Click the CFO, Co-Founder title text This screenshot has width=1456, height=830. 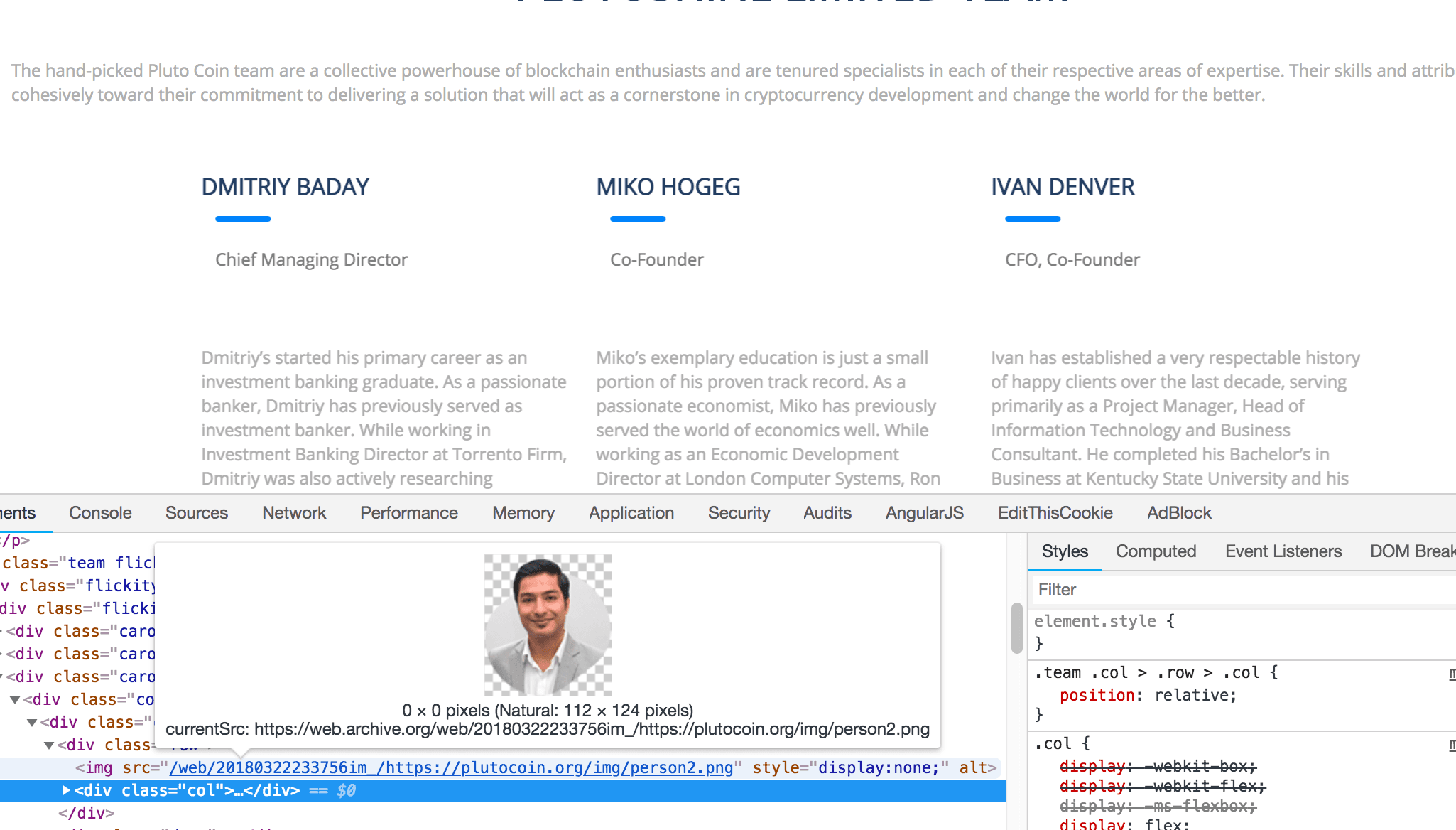1072,260
